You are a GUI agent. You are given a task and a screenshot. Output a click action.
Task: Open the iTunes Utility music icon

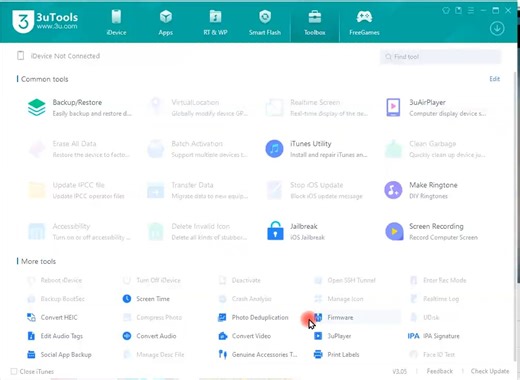(x=274, y=149)
